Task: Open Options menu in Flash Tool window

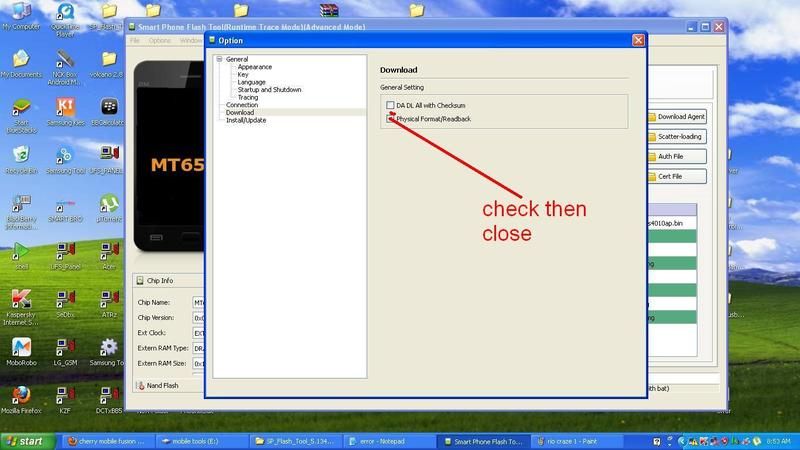Action: [160, 40]
